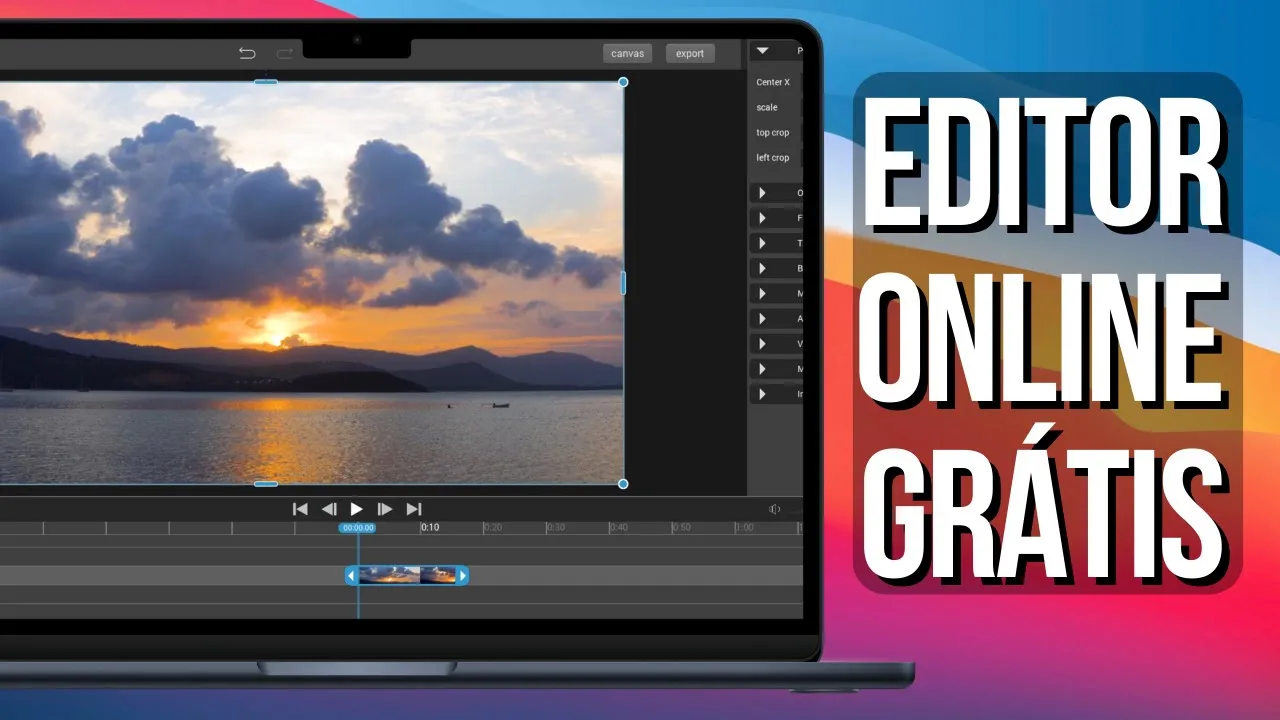Click the 1:00 mark on ruler
The image size is (1280, 720).
point(745,527)
